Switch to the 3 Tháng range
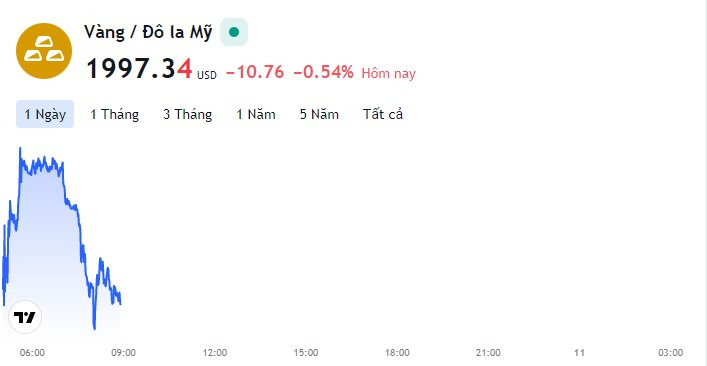Screen dimensions: 707x366 [188, 114]
